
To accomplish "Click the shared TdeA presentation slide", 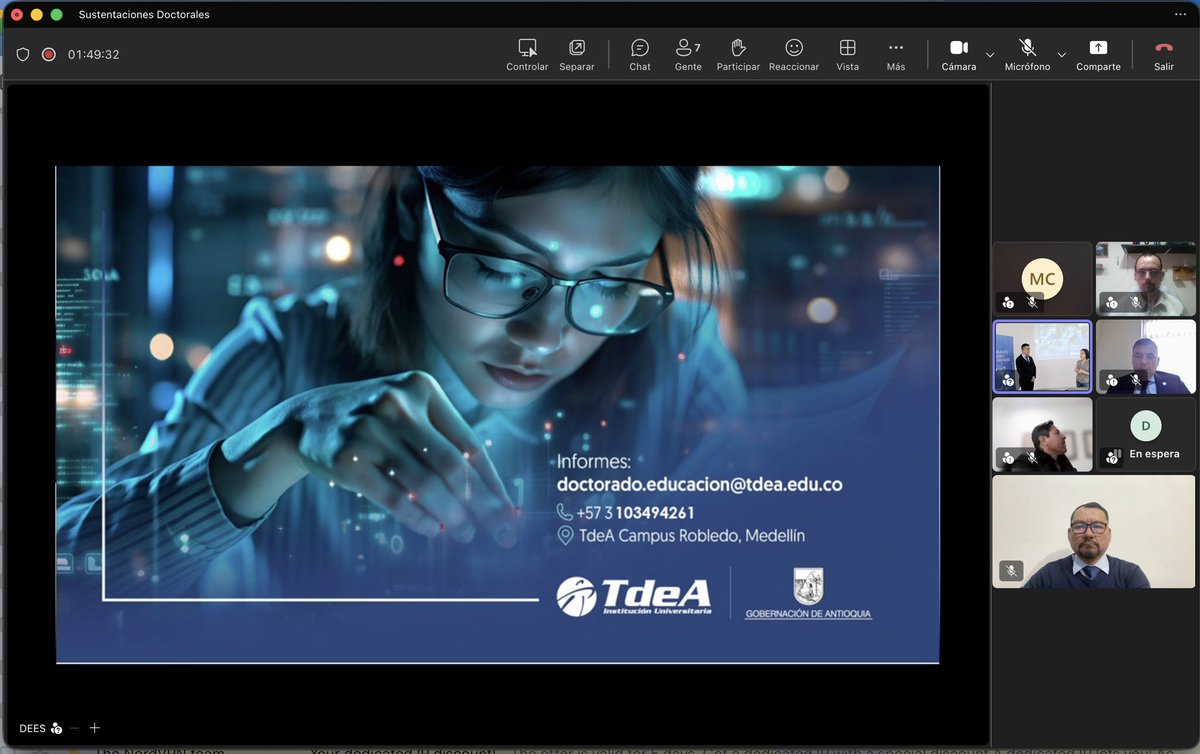I will coord(497,414).
